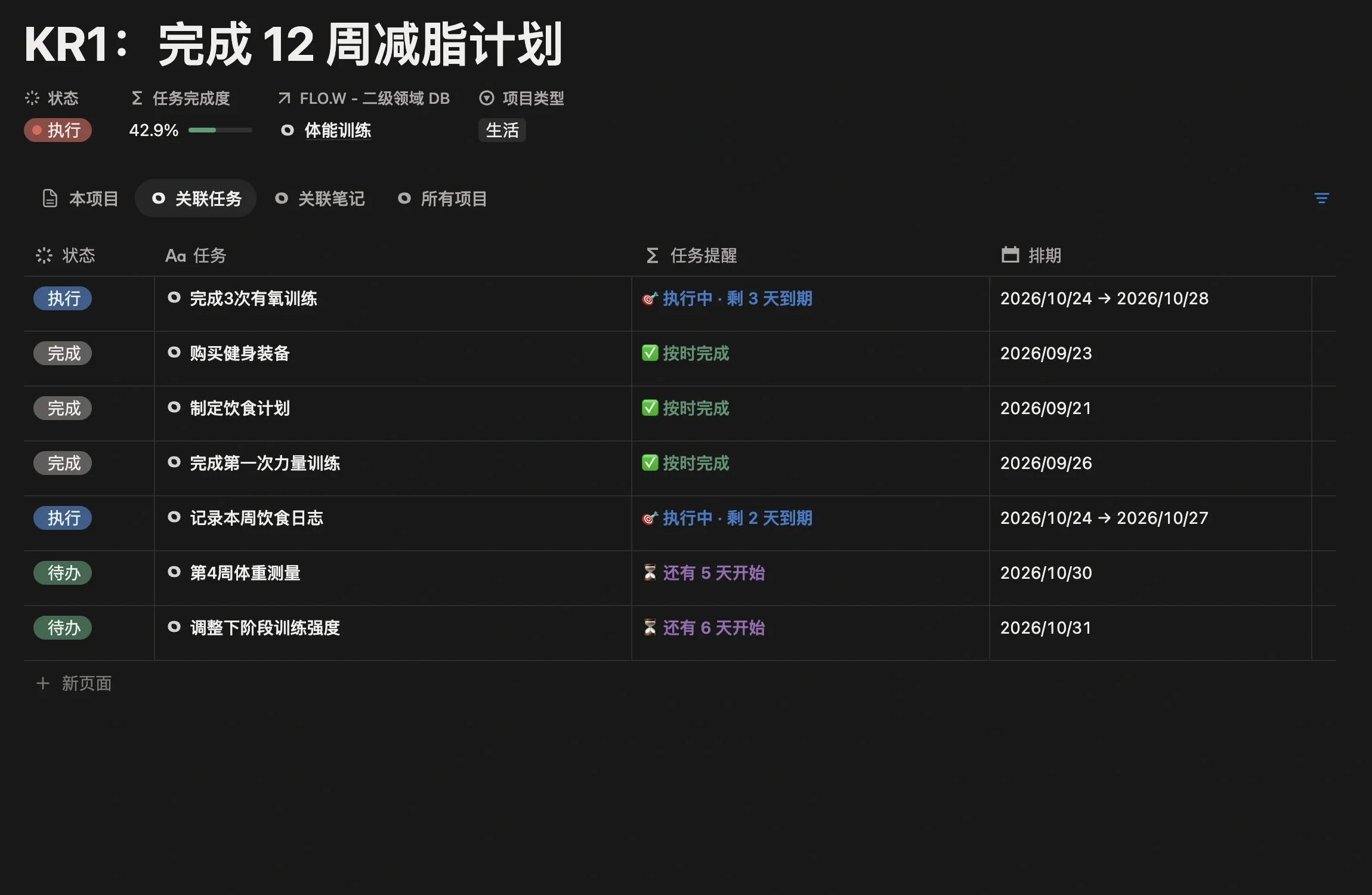Click the sigma icon next to 任务完成度
The height and width of the screenshot is (895, 1372).
[x=137, y=98]
